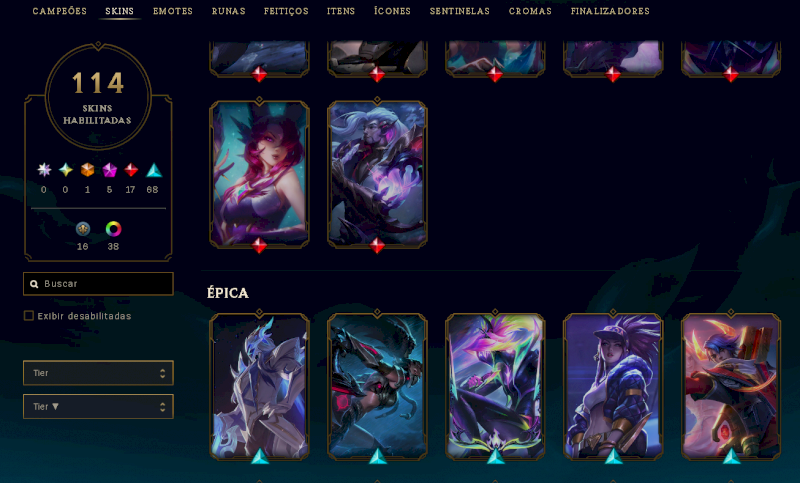Open the Emotes tab
800x483 pixels.
[172, 11]
